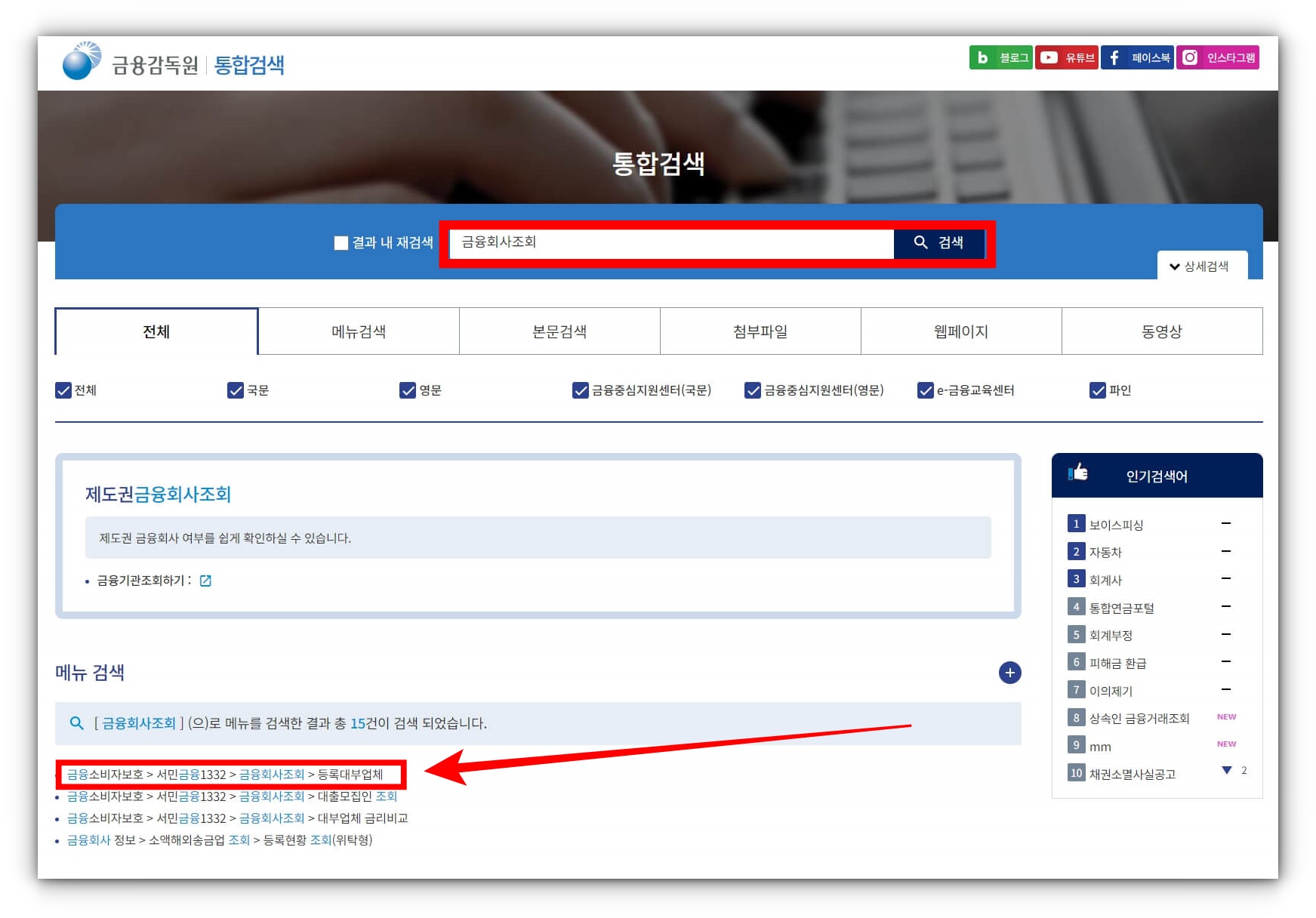Open the external link icon next to 금융기관조회하기
This screenshot has height=918, width=1316.
[206, 581]
